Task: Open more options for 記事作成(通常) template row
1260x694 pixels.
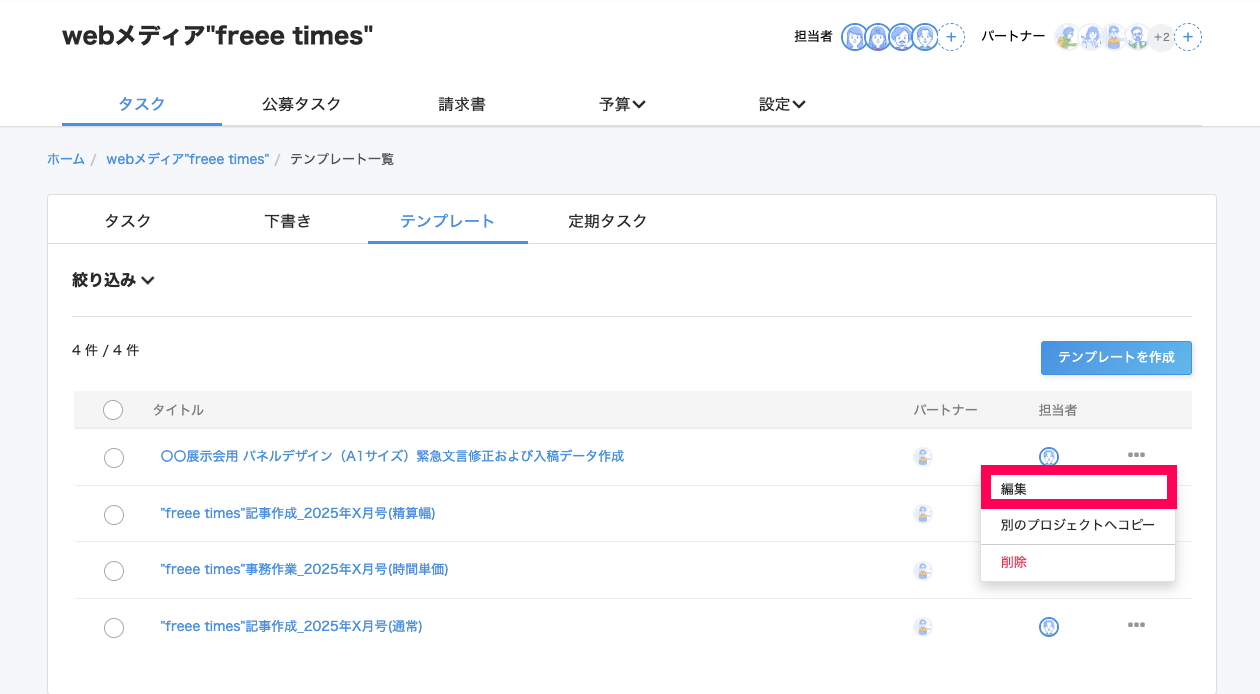Action: tap(1136, 625)
